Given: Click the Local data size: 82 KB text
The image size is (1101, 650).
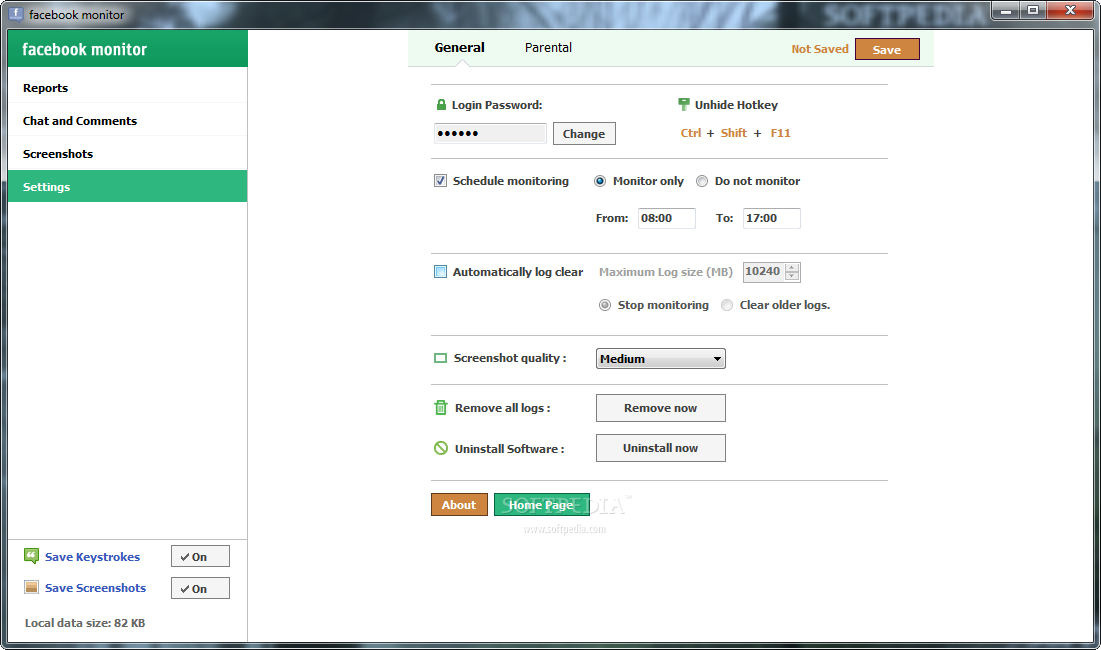Looking at the screenshot, I should point(85,623).
